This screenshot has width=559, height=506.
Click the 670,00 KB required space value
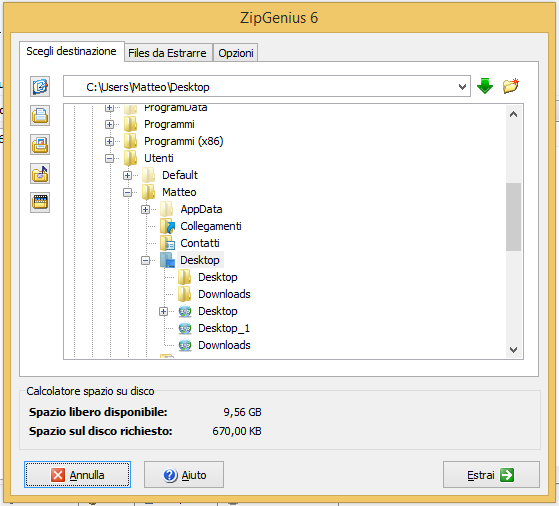(237, 431)
